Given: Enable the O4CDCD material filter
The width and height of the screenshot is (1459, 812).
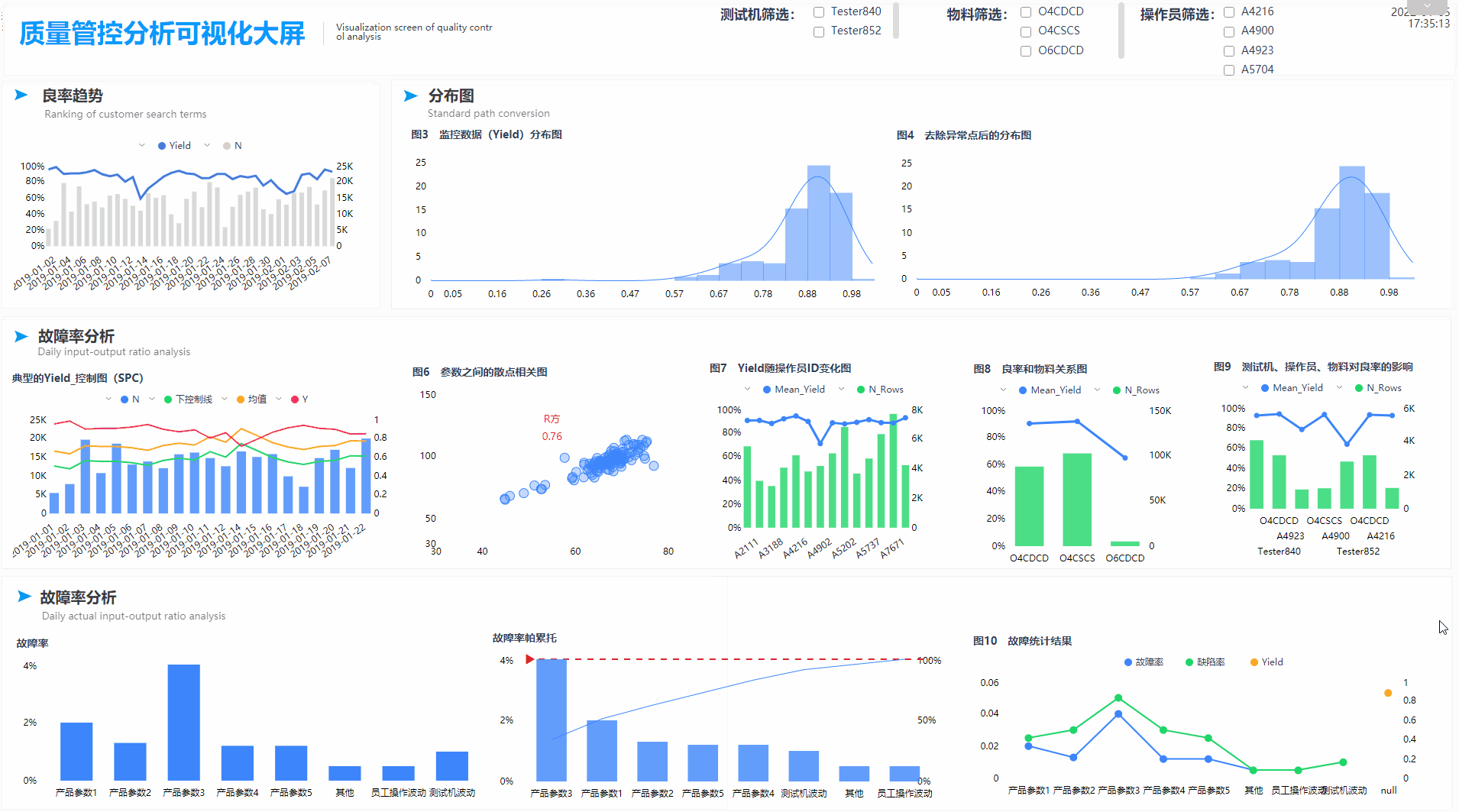Looking at the screenshot, I should [x=1026, y=12].
